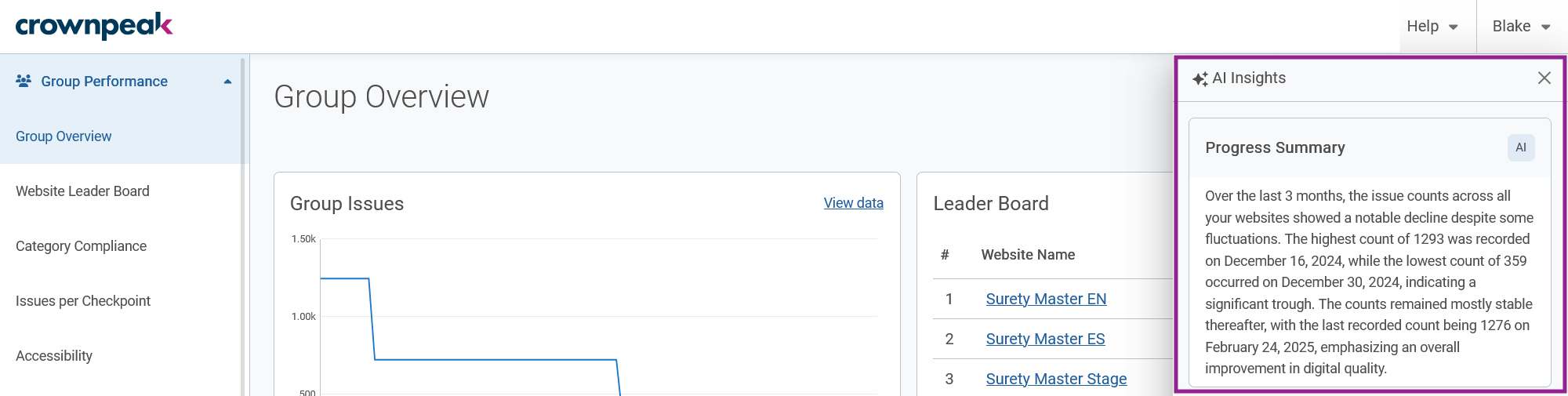Image resolution: width=1568 pixels, height=396 pixels.
Task: Open Surety Master Stage website link
Action: [x=1056, y=379]
